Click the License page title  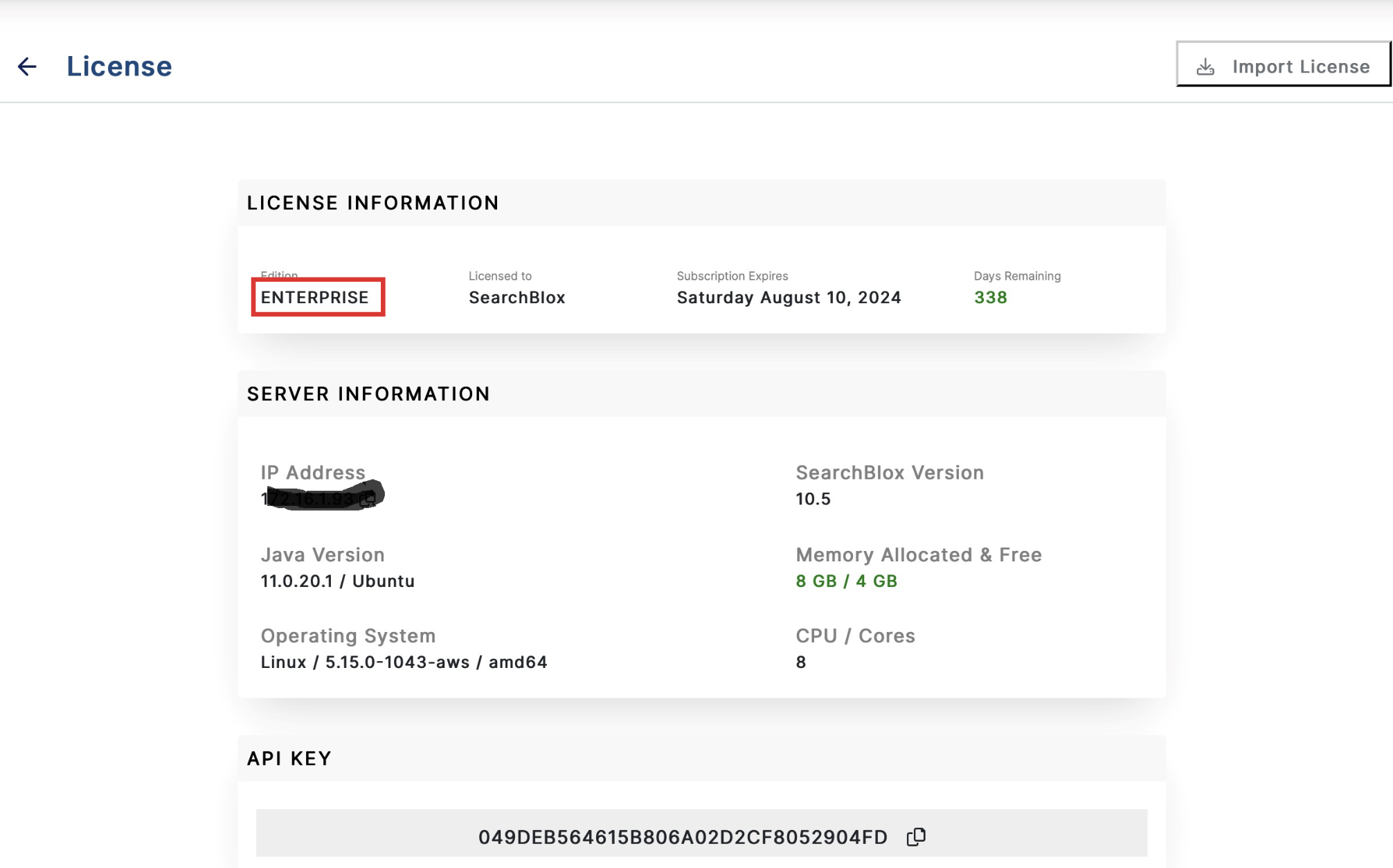(119, 66)
